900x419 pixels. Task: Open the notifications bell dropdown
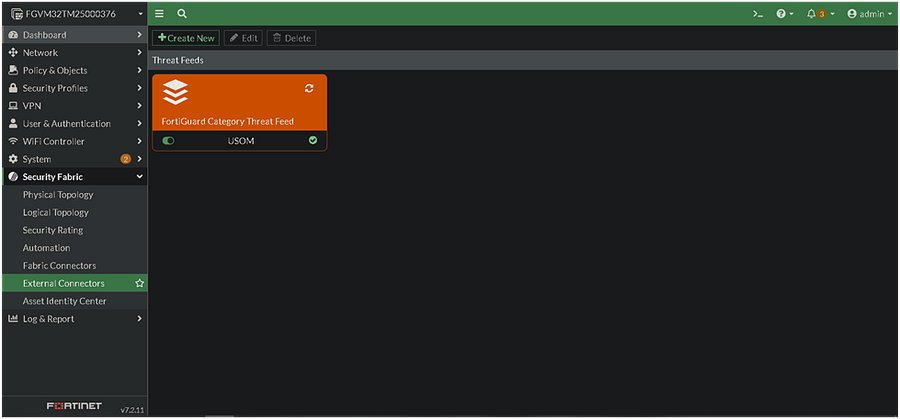(x=820, y=14)
